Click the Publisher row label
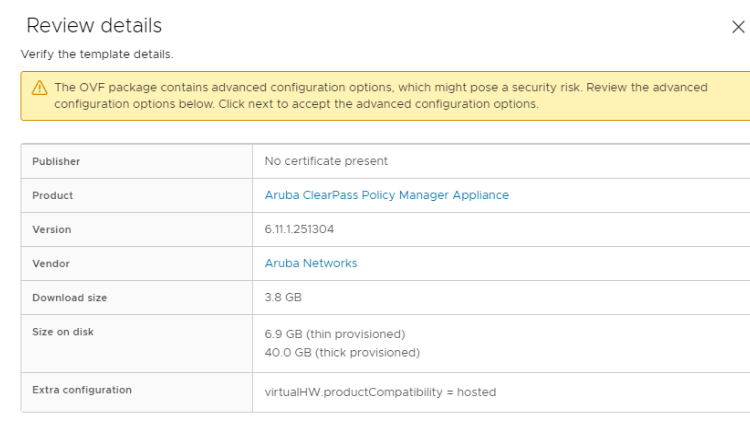This screenshot has width=750, height=425. (x=56, y=161)
